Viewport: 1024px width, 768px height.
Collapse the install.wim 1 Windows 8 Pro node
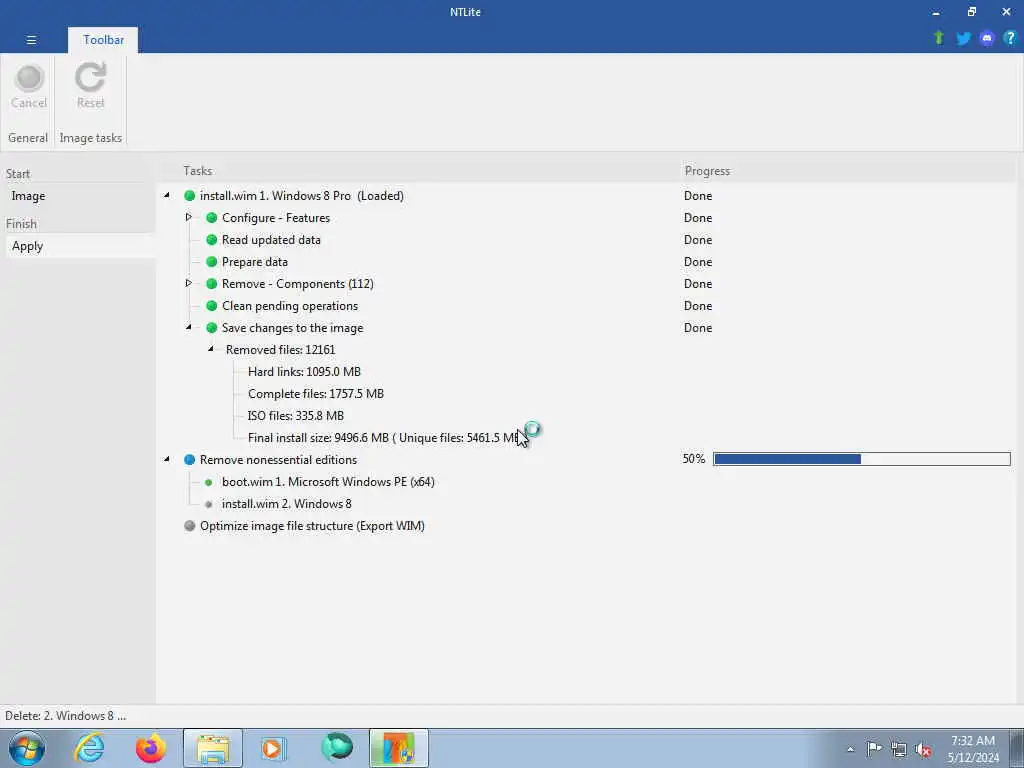[167, 195]
